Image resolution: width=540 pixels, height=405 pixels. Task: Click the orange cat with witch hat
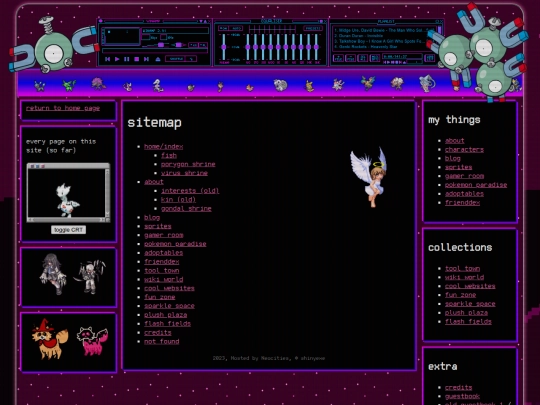click(x=49, y=339)
